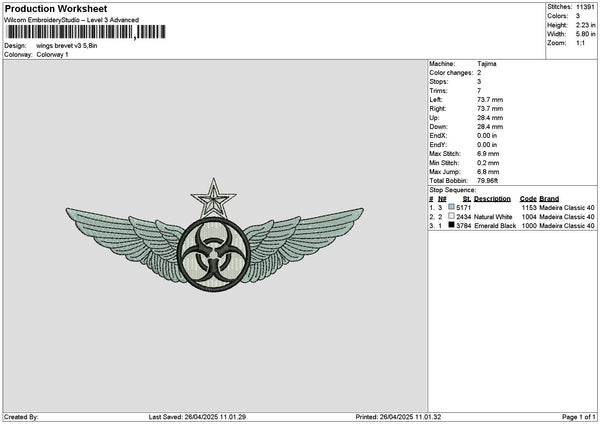This screenshot has height=424, width=600.
Task: Select the "Production Worksheet" heading
Action: coord(56,9)
